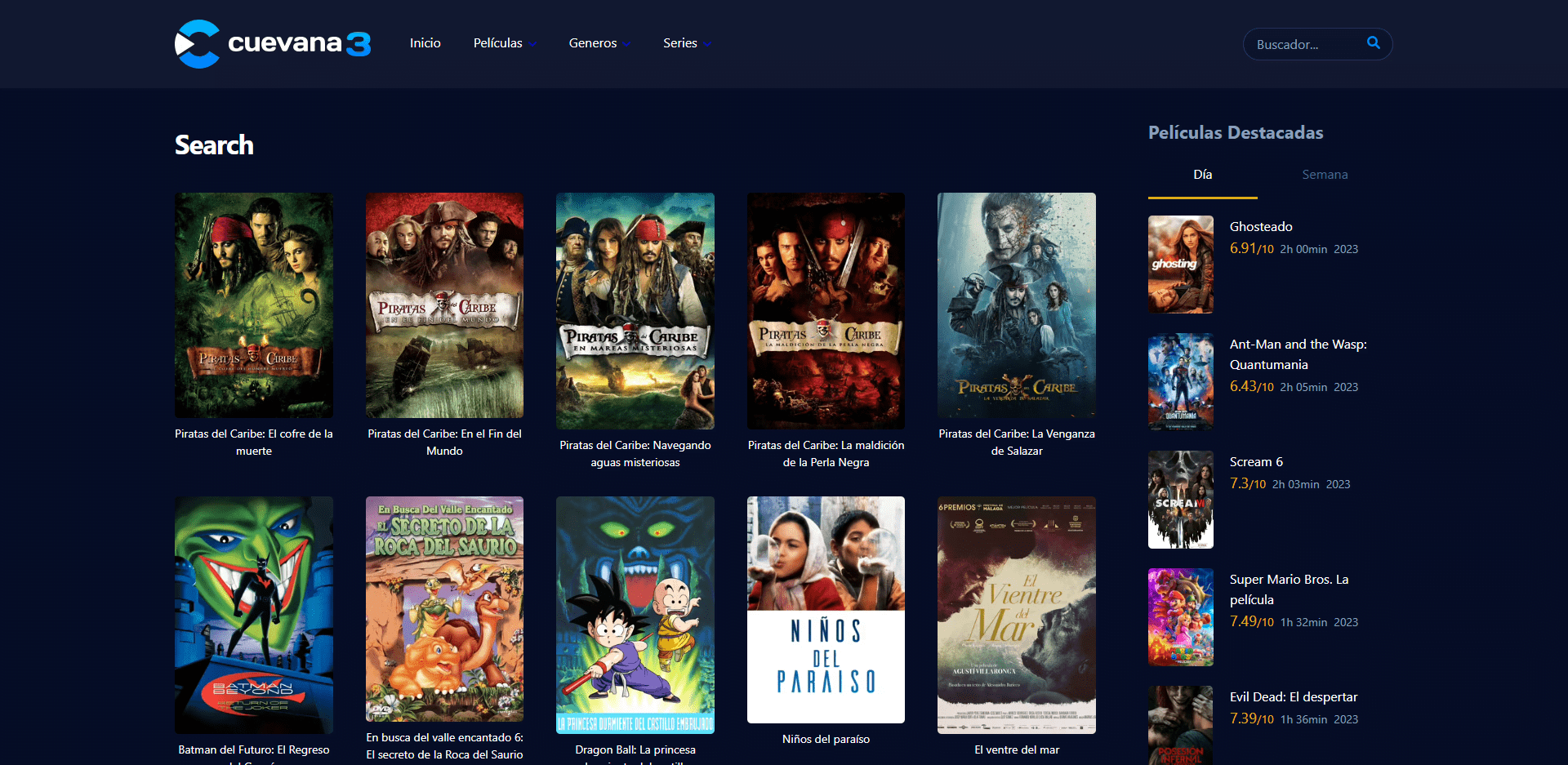Open El cofre de la muerte poster

click(254, 305)
